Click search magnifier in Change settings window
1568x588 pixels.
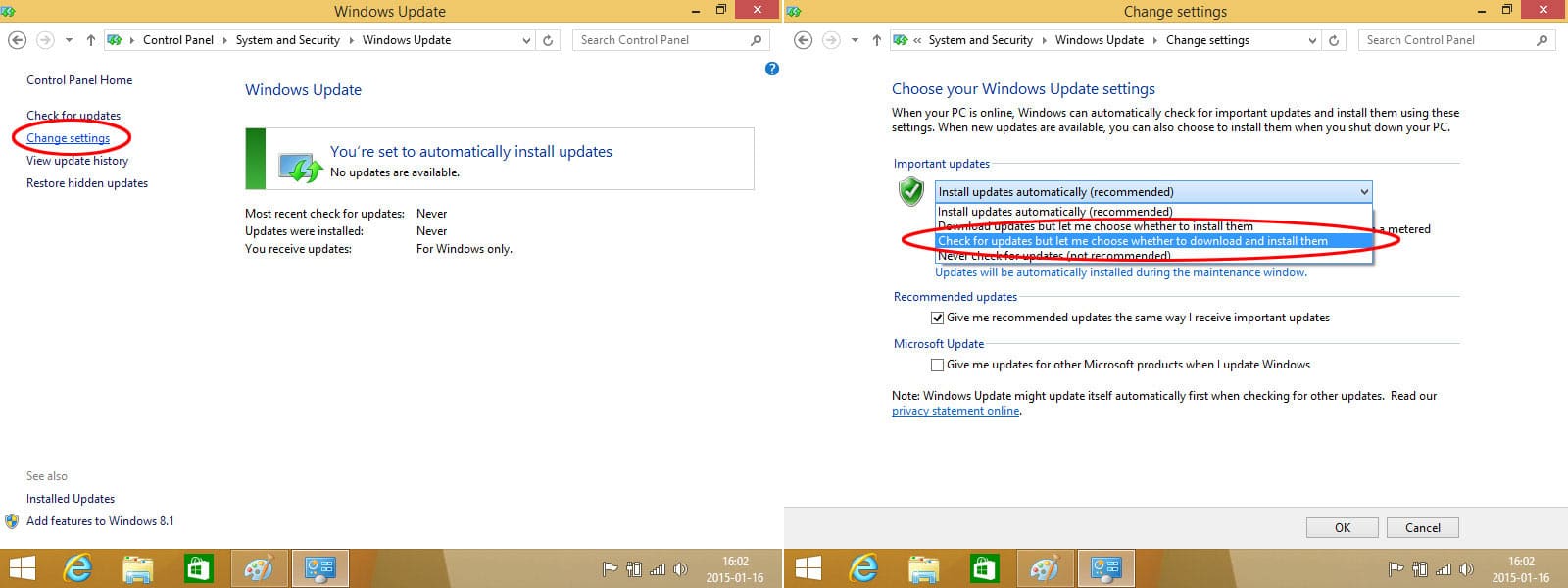1542,40
